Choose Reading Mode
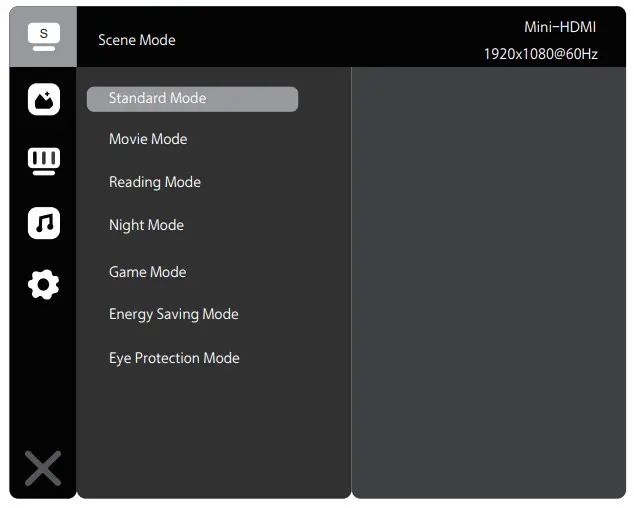 [155, 182]
